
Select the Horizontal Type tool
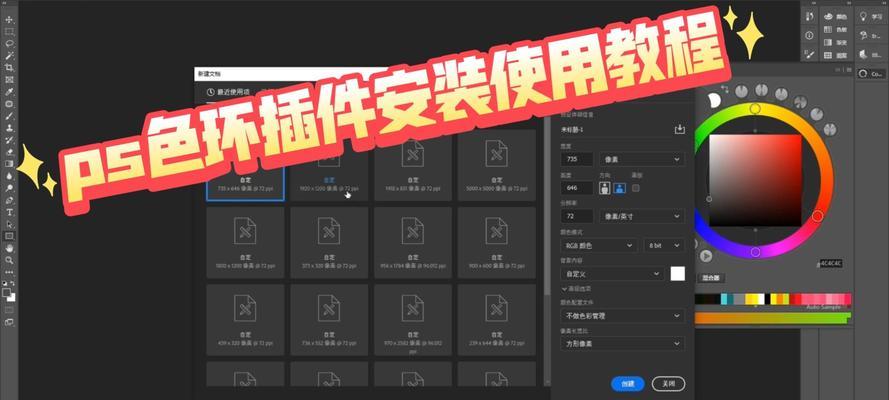(x=10, y=212)
